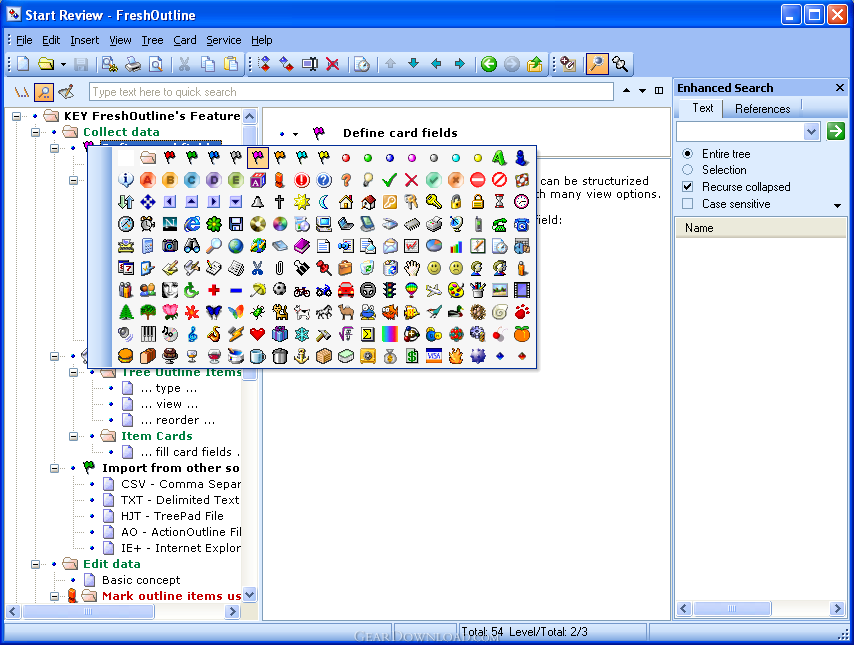The height and width of the screenshot is (645, 854).
Task: Switch to the References tab
Action: coord(762,108)
